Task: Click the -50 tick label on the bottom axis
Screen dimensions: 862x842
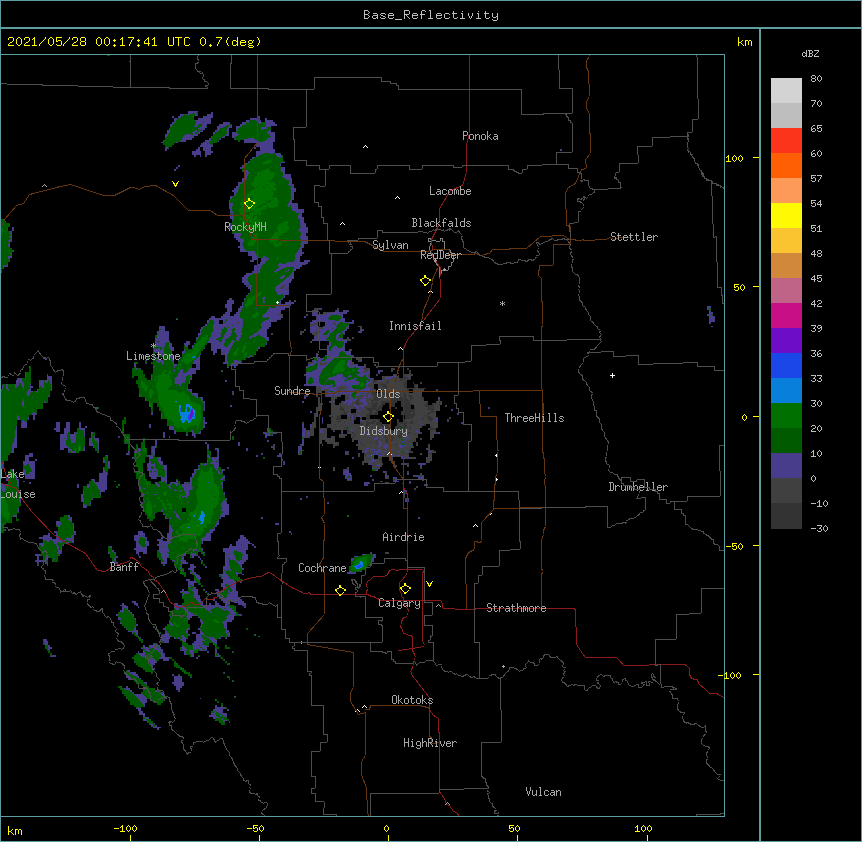Action: click(256, 828)
